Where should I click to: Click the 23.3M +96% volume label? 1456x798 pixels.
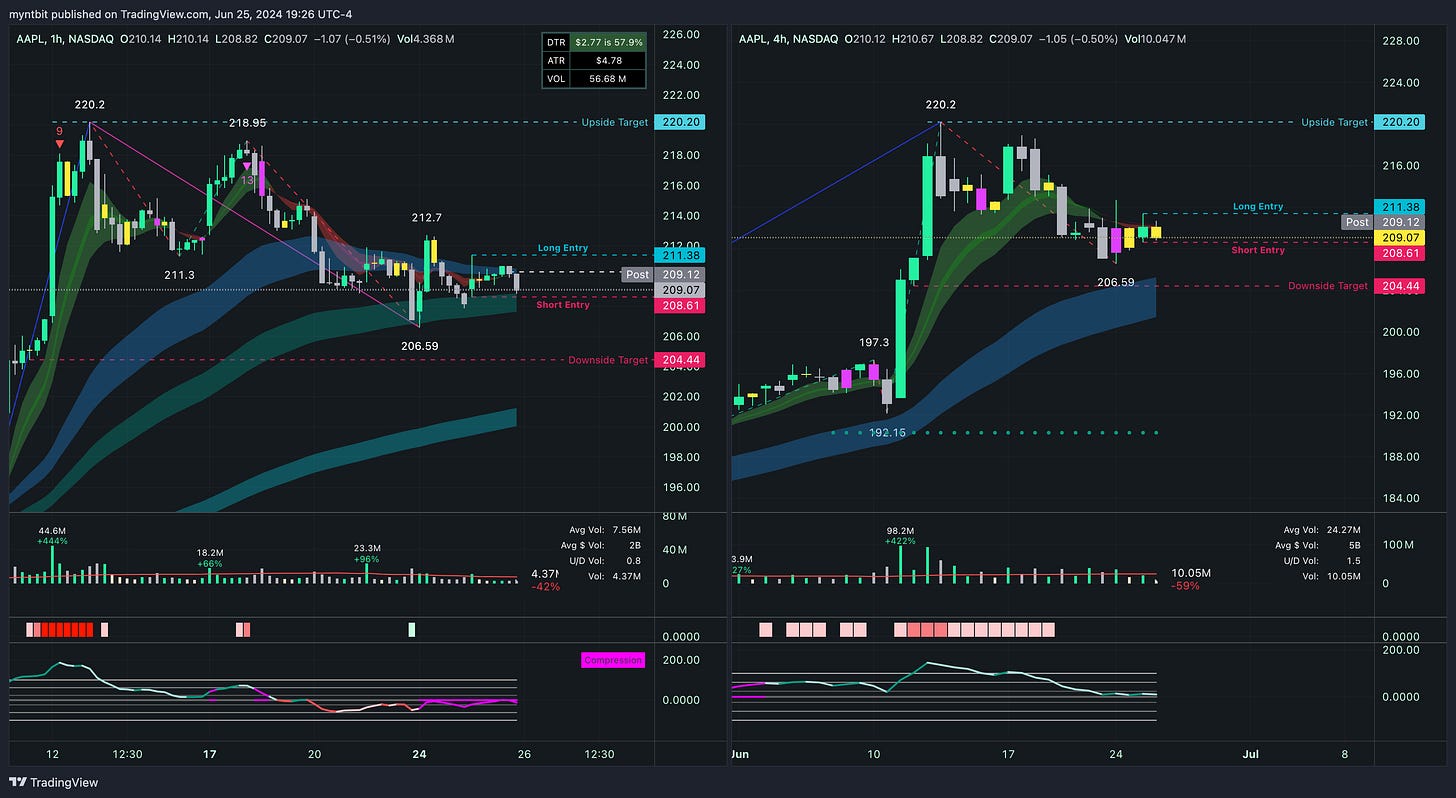368,553
